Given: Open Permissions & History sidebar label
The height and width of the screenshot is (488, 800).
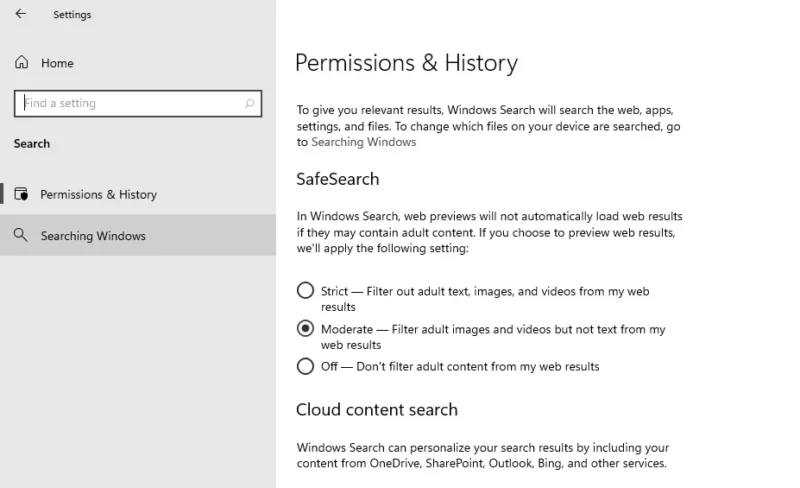Looking at the screenshot, I should point(98,194).
